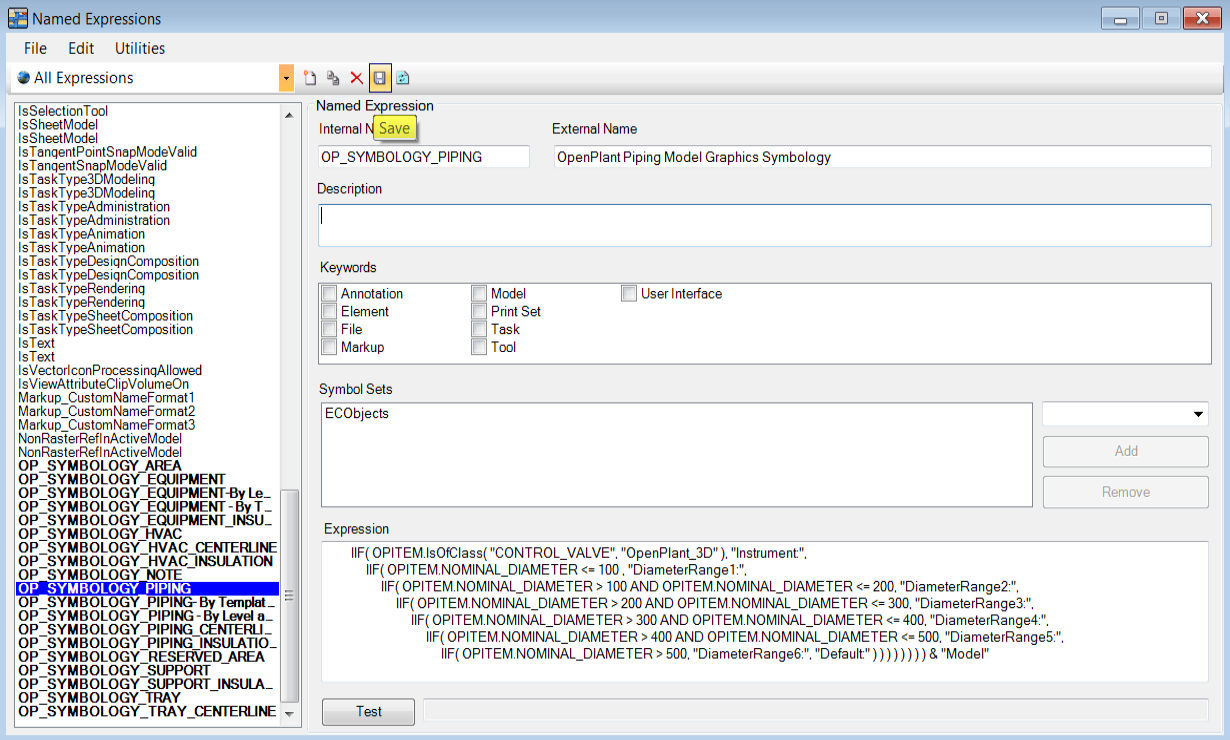Enable the User Interface keyword checkbox
This screenshot has width=1230, height=740.
[629, 294]
